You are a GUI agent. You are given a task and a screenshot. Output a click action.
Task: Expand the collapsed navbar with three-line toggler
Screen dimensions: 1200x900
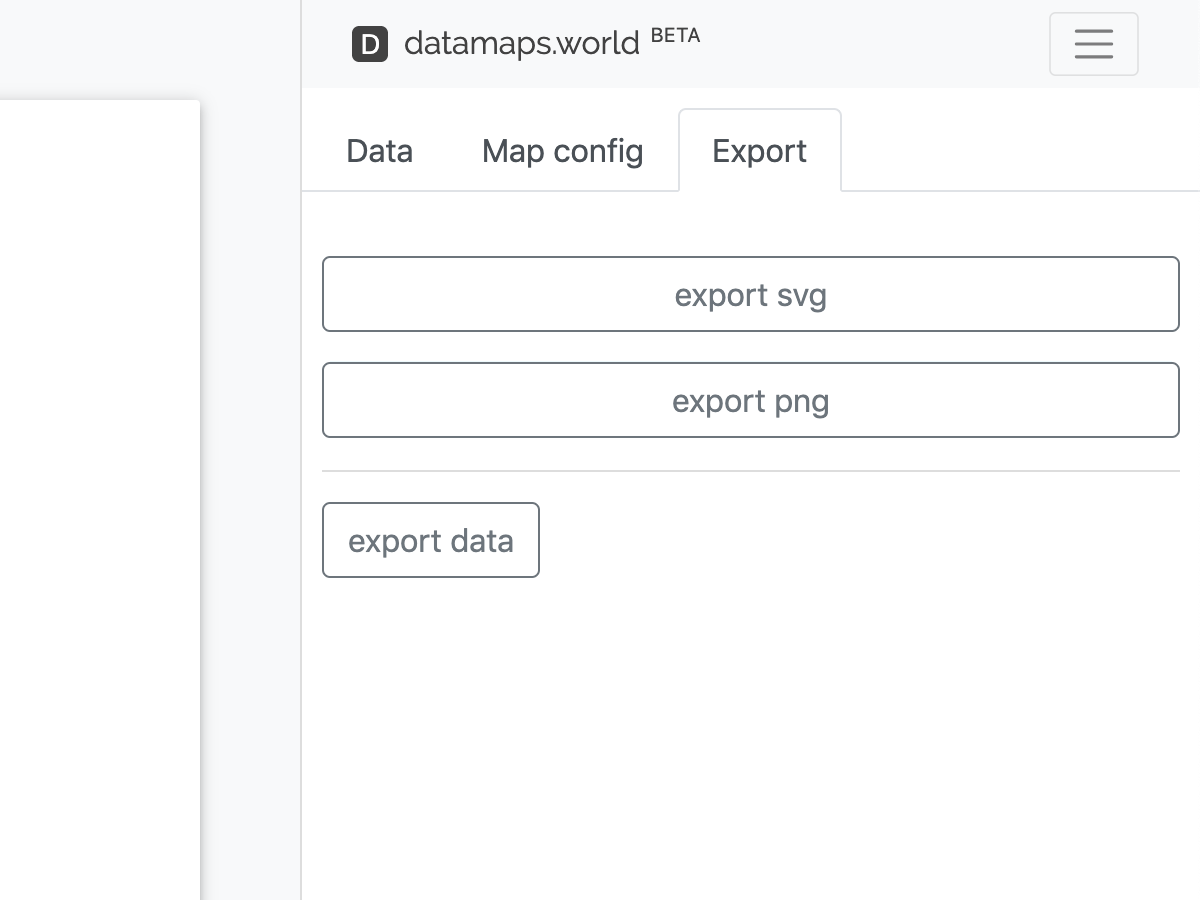(1093, 44)
